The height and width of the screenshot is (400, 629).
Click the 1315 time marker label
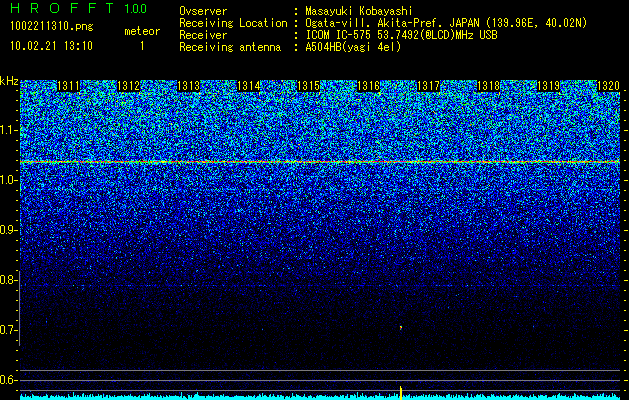click(308, 86)
